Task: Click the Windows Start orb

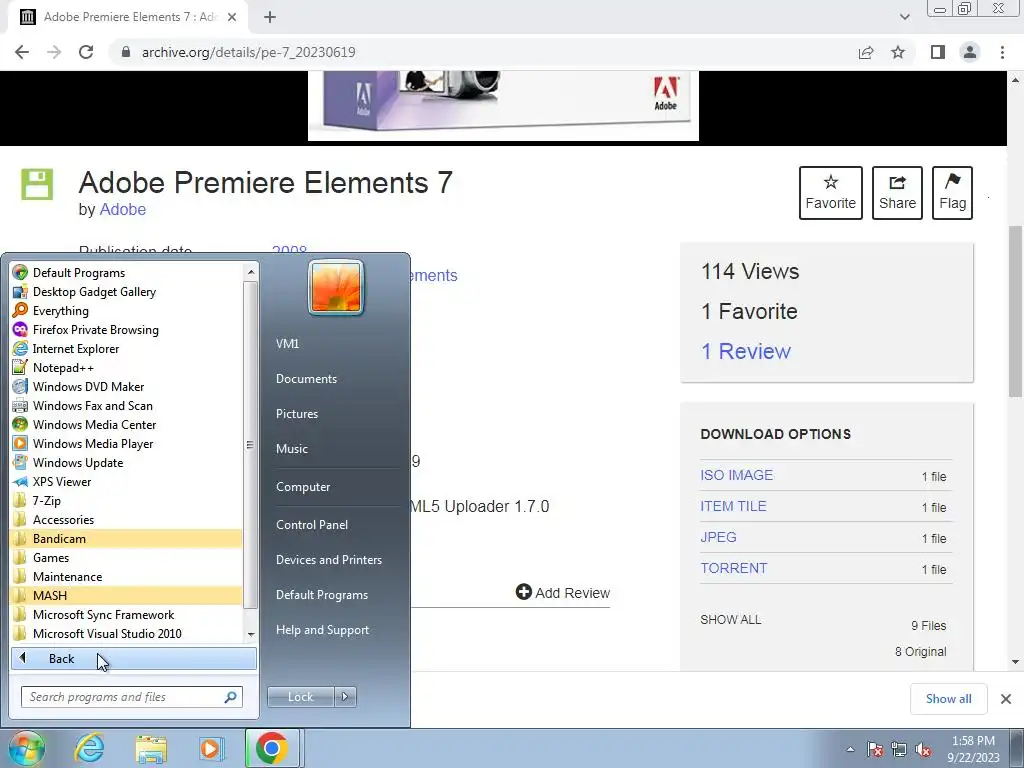Action: tap(26, 748)
